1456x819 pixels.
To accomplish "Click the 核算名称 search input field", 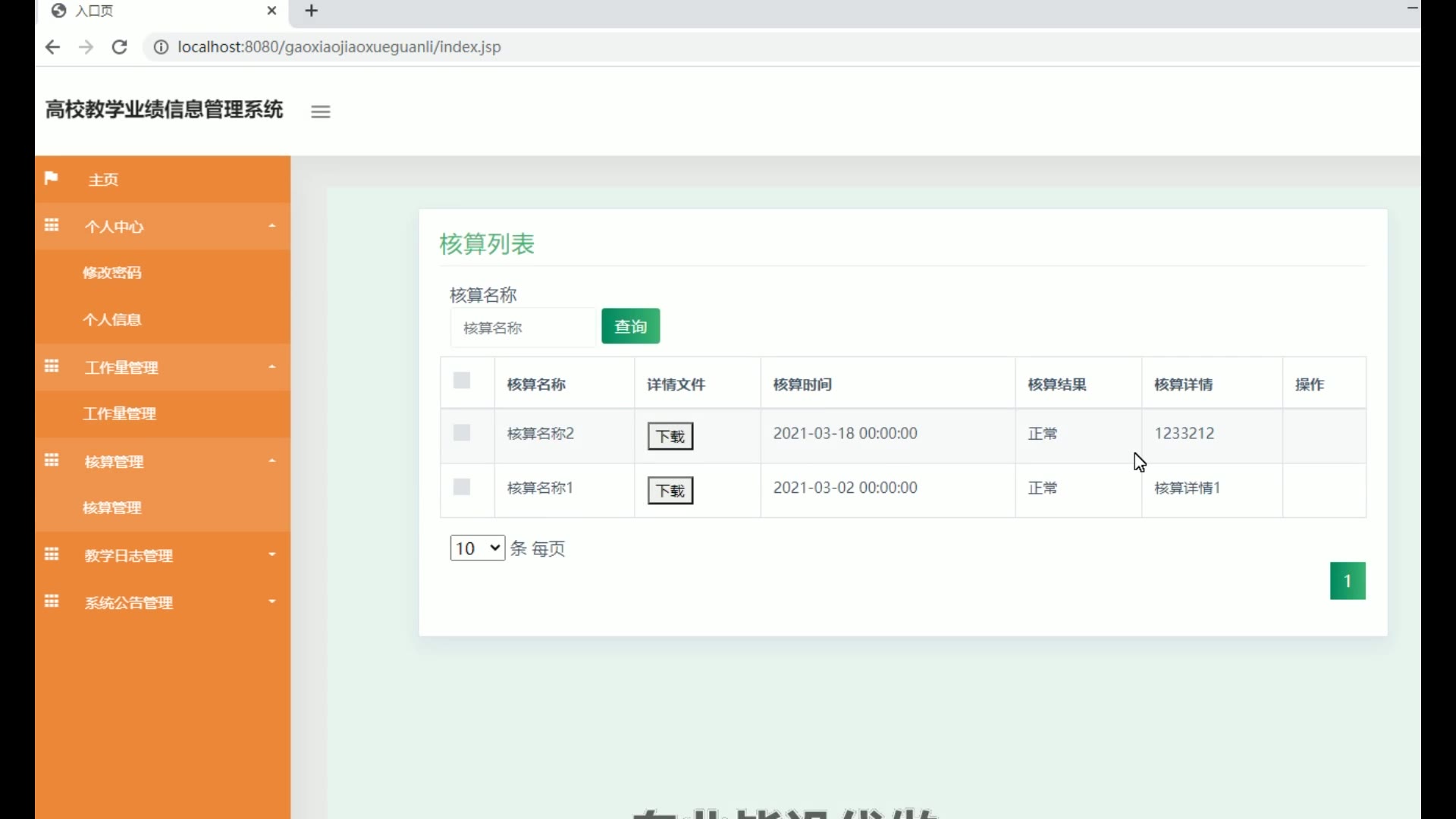I will (x=523, y=328).
